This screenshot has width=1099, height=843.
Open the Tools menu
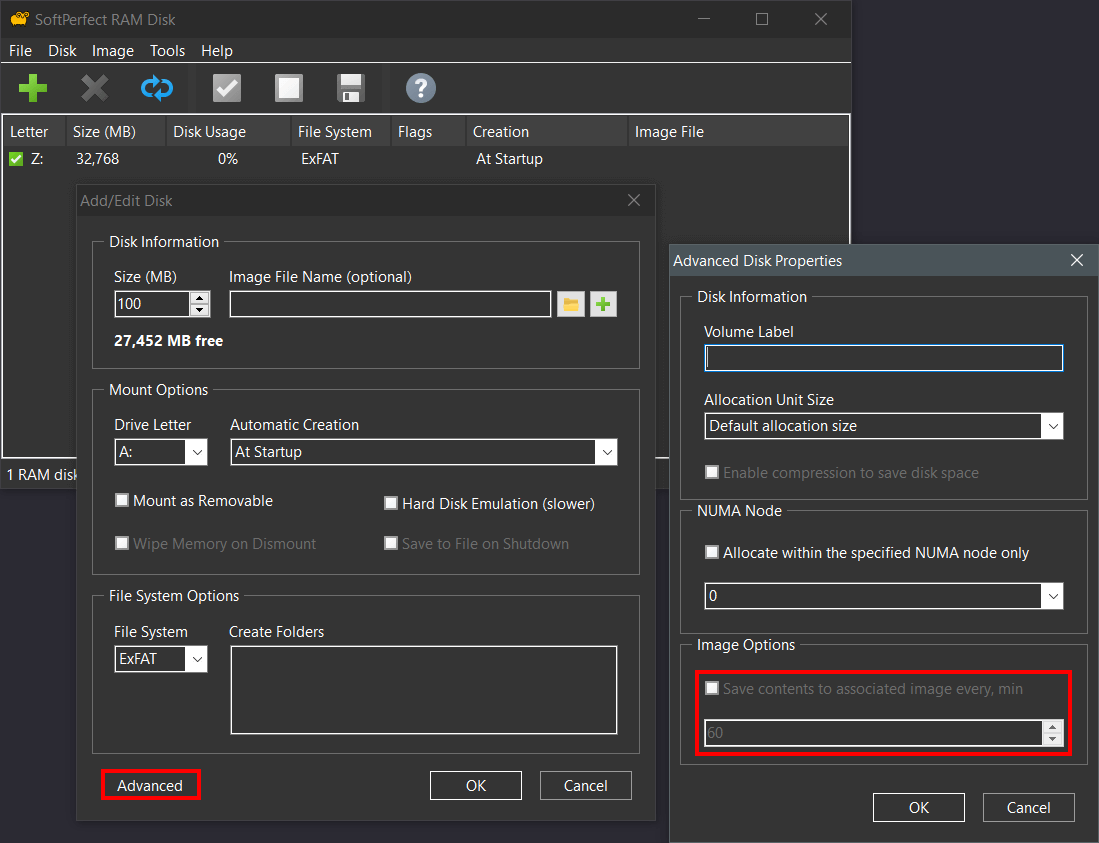[x=168, y=50]
